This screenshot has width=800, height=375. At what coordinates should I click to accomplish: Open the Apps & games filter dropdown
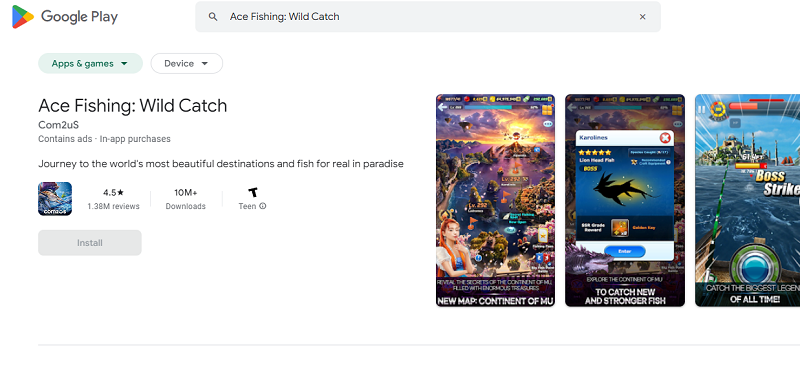[x=90, y=63]
